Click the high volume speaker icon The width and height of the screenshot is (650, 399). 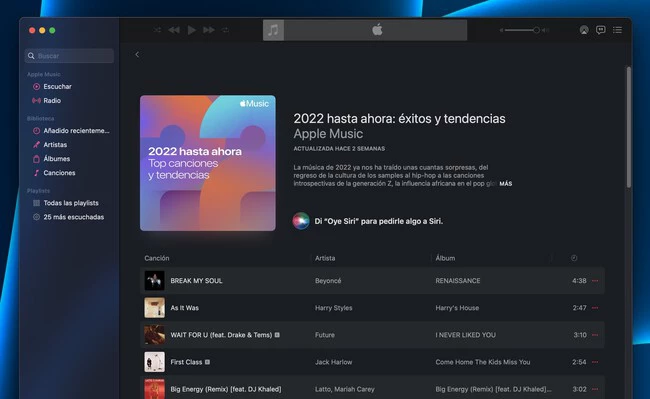[546, 30]
